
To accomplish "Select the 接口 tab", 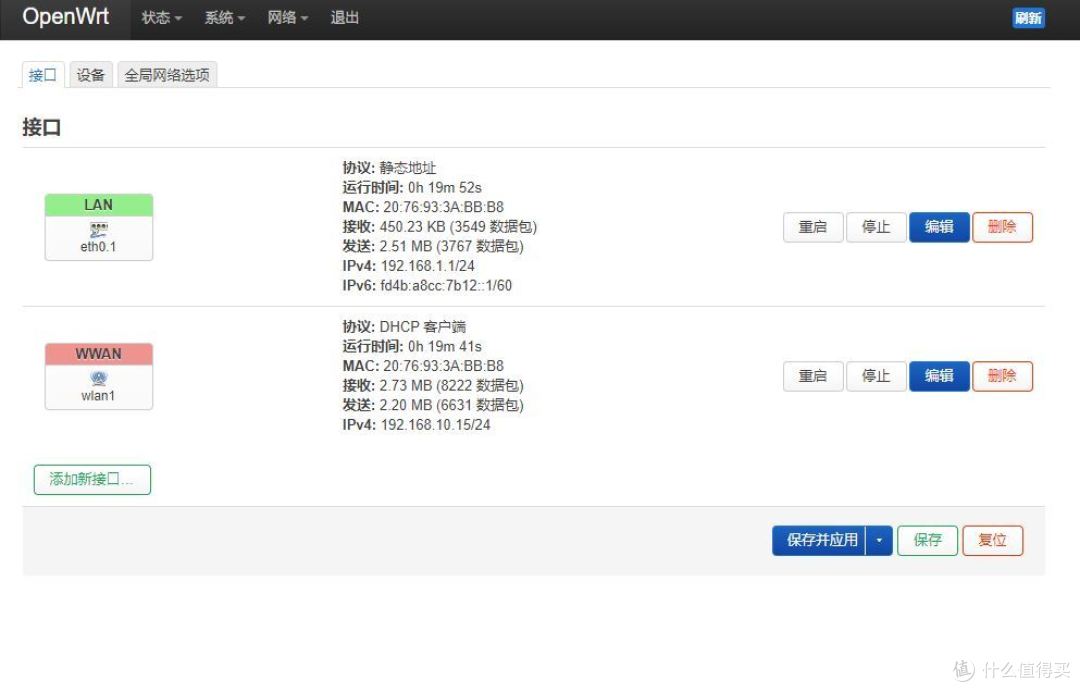I will tap(42, 73).
